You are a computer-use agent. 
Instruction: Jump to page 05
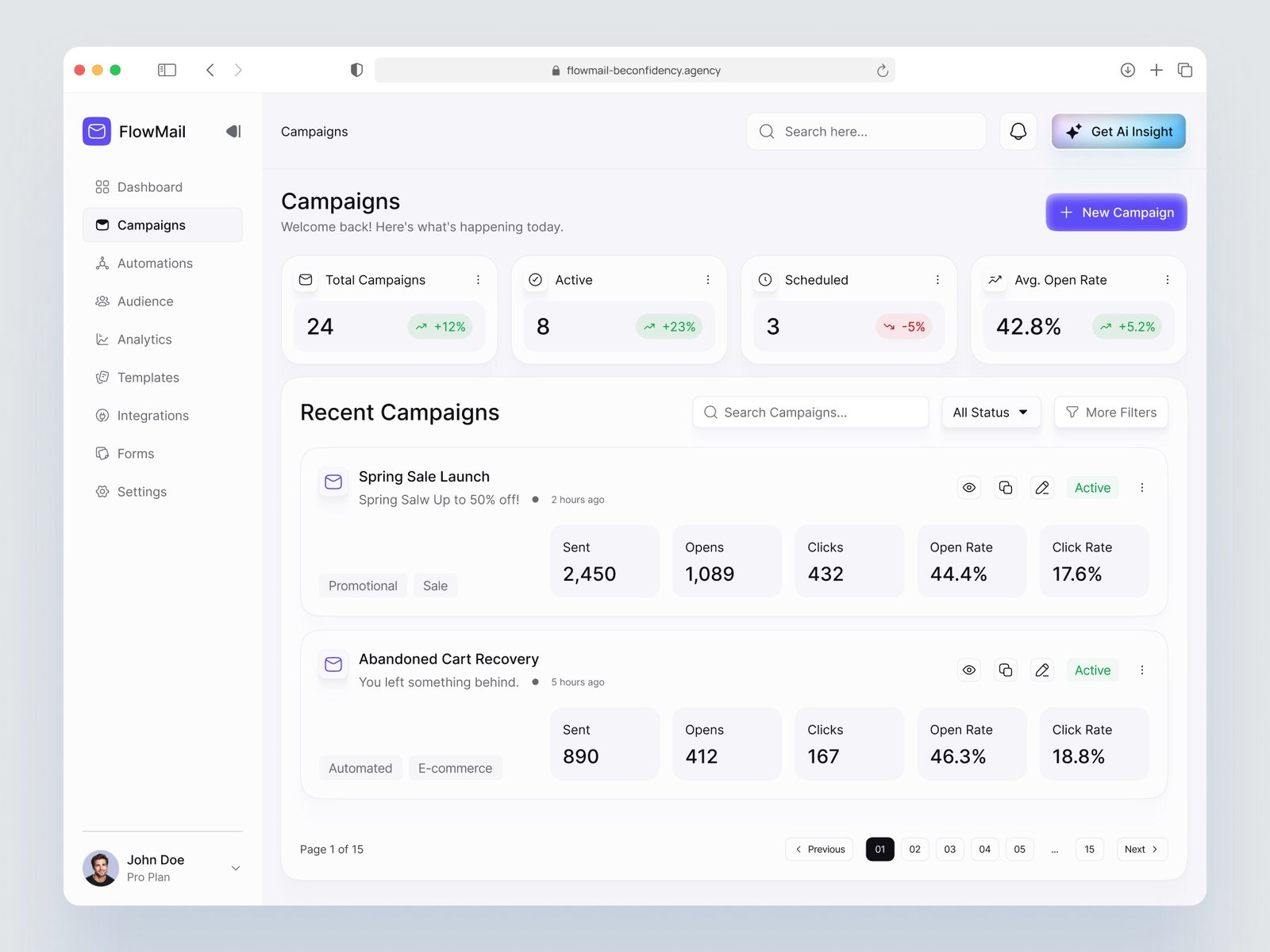1020,849
